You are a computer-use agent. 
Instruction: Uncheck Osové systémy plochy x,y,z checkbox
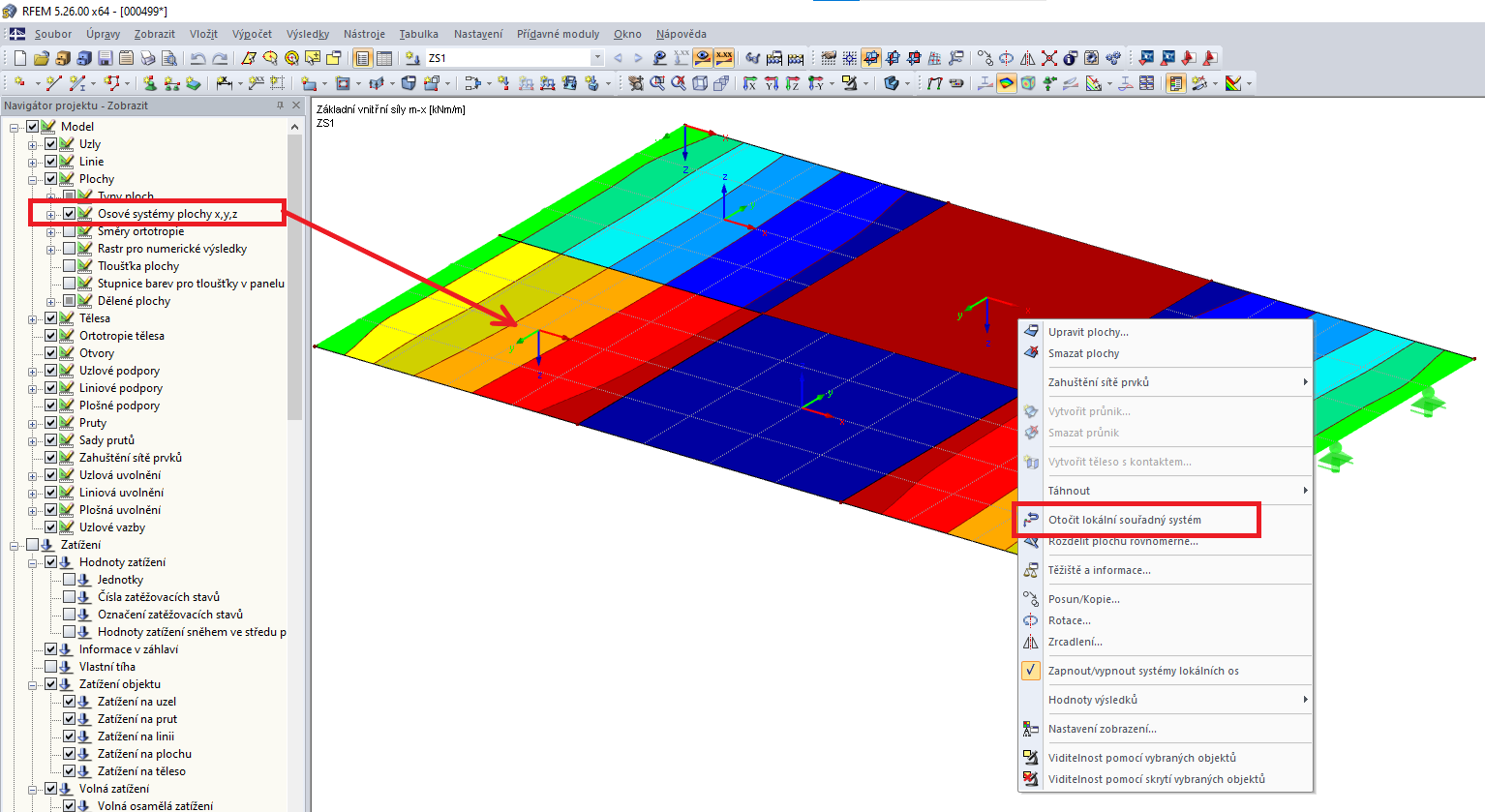click(69, 214)
